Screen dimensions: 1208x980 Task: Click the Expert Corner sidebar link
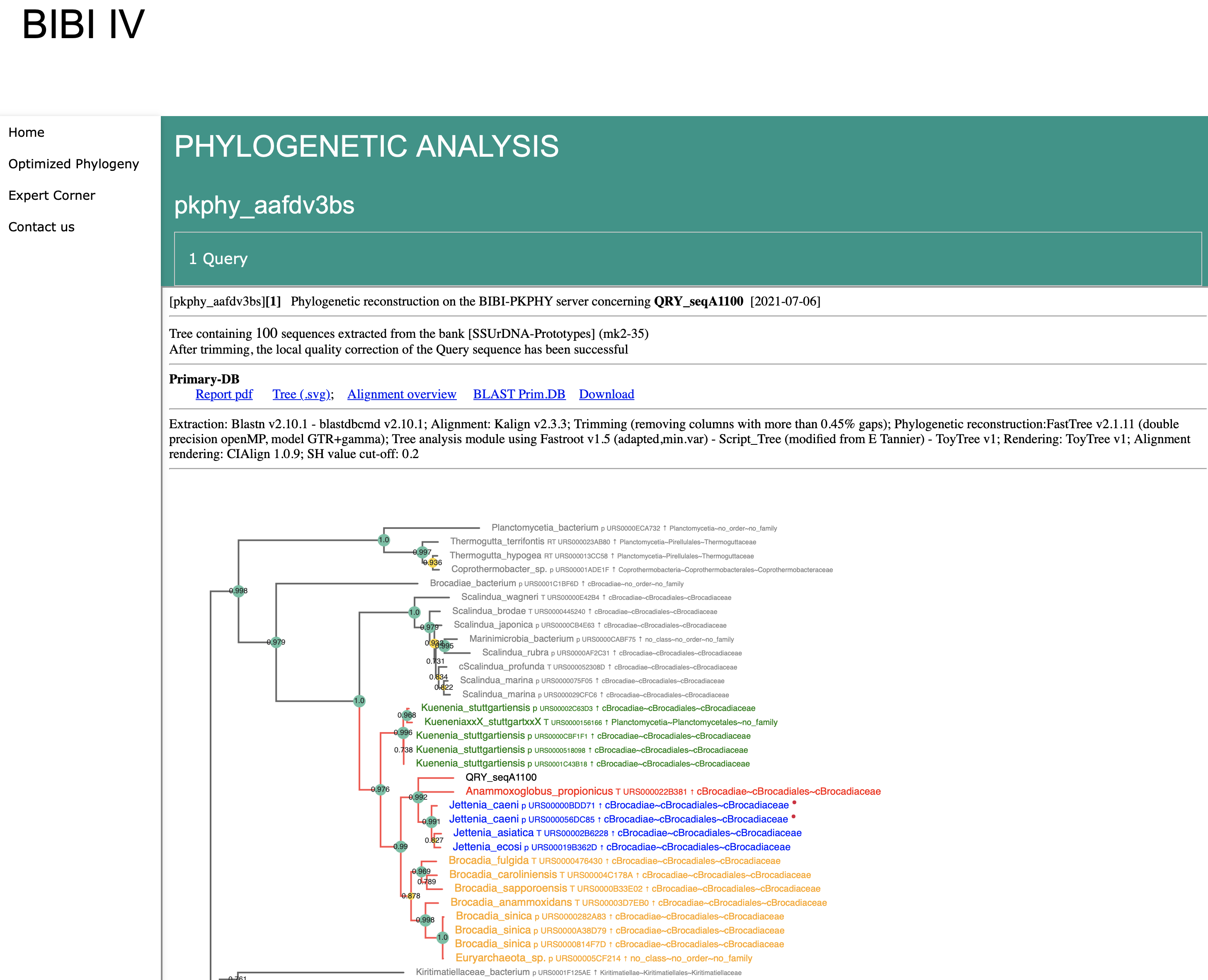point(51,195)
